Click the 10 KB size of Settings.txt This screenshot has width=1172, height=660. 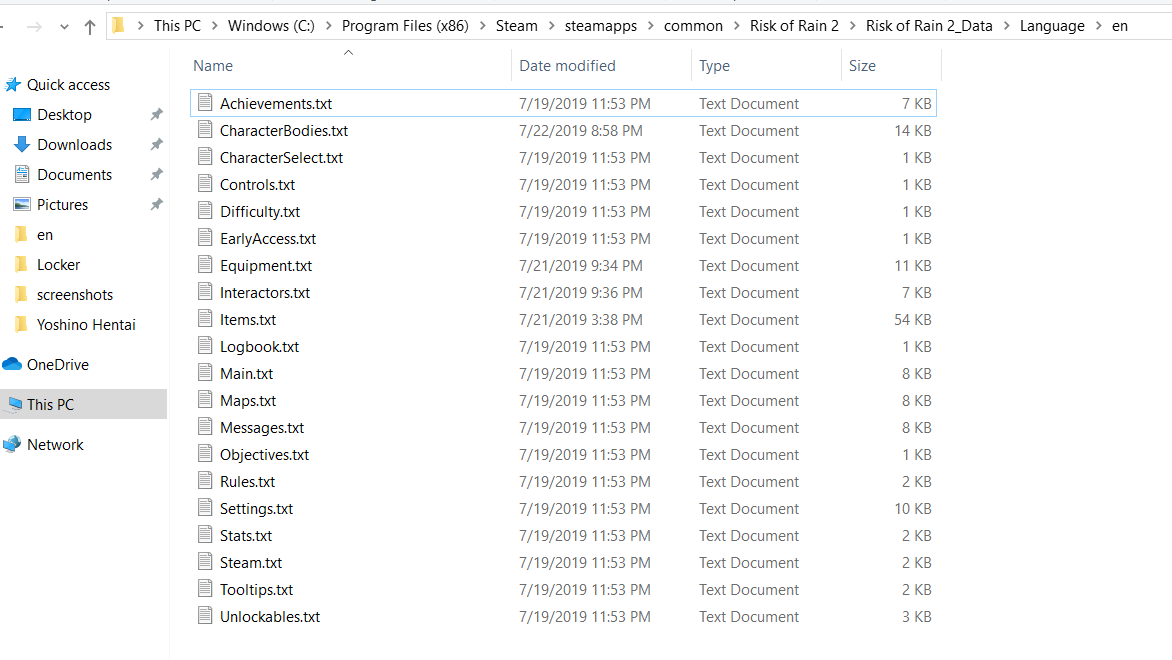pos(913,509)
